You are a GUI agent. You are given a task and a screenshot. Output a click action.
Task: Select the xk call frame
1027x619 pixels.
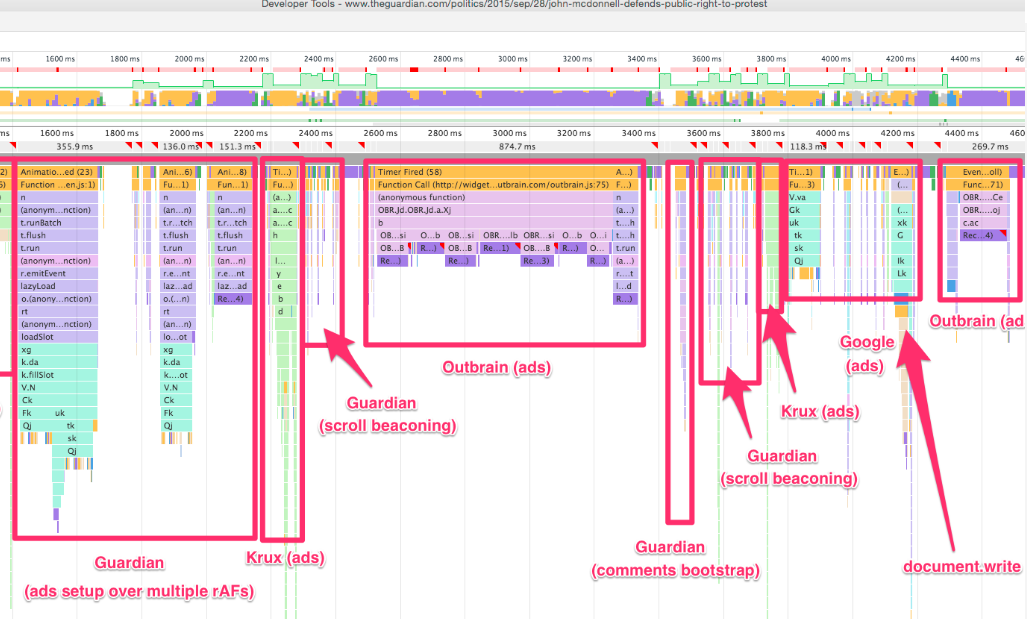tap(902, 223)
